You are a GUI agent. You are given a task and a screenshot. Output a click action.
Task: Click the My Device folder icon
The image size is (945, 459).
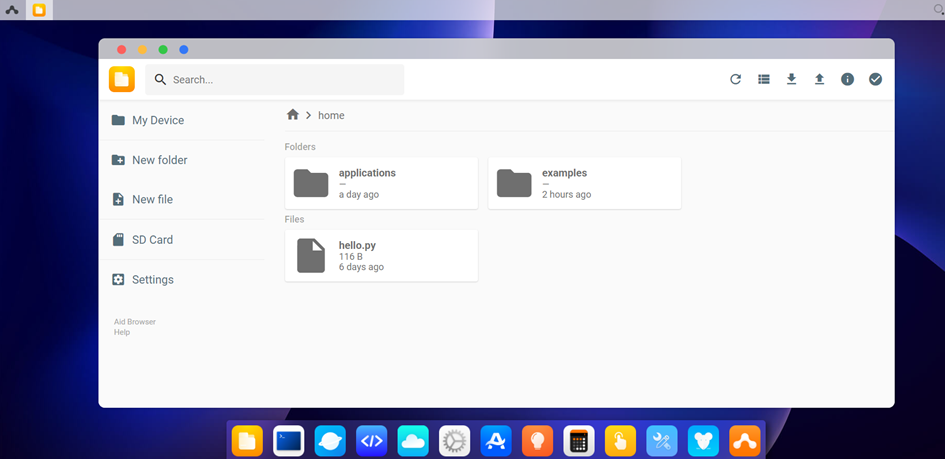118,120
